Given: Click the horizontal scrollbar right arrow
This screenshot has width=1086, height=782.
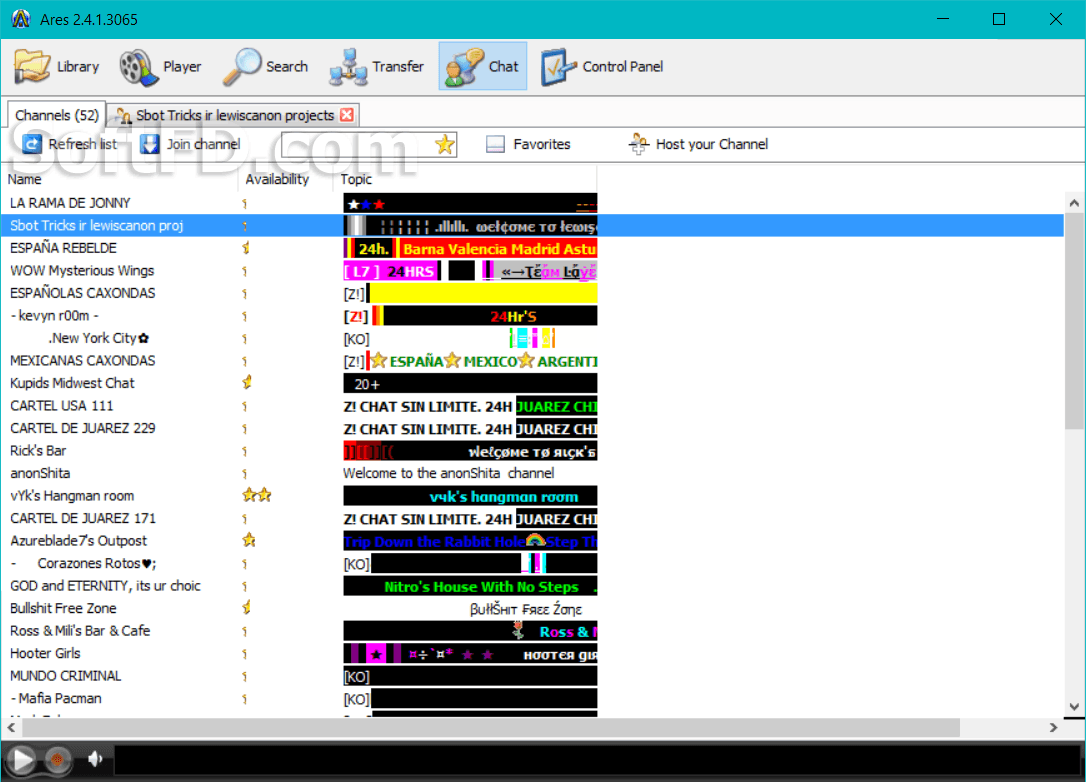Looking at the screenshot, I should [x=1053, y=727].
